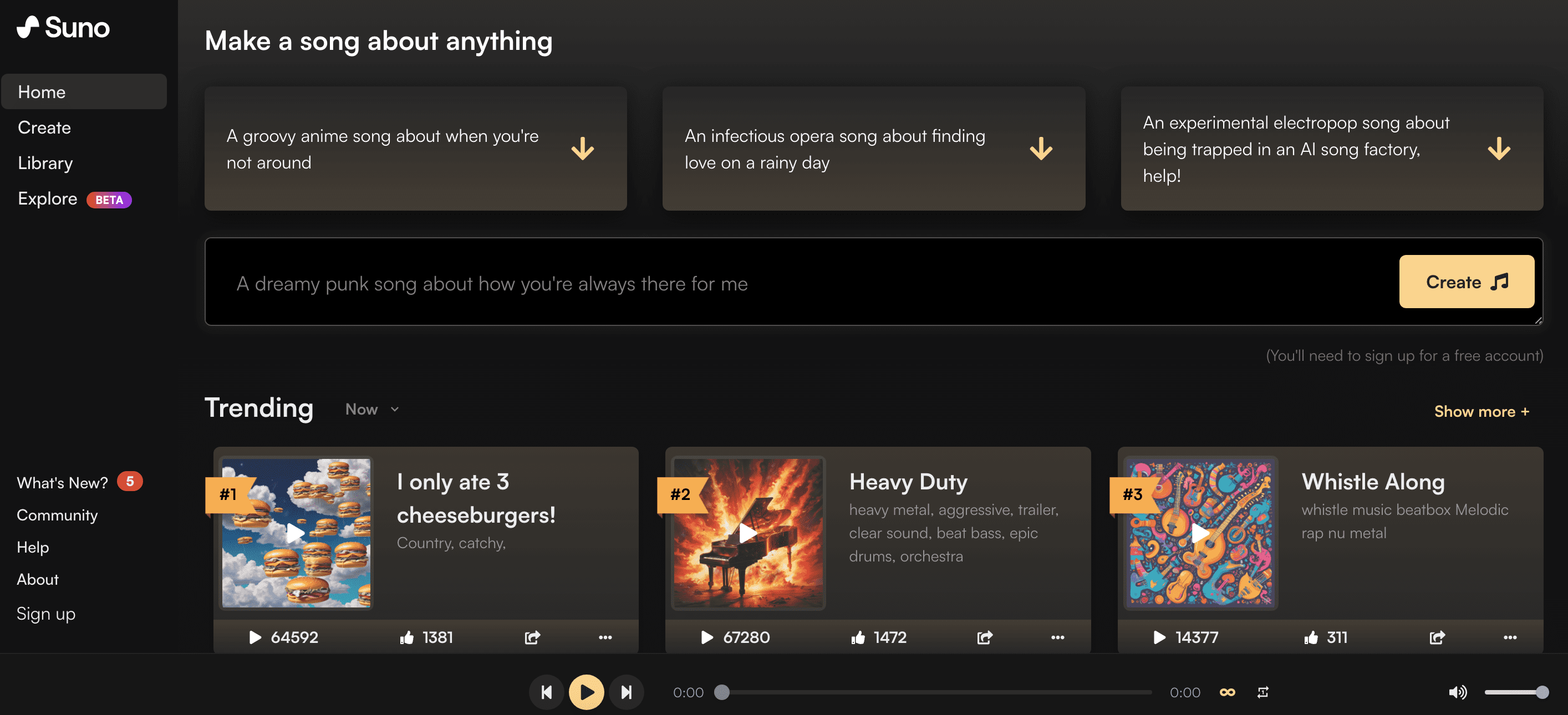Open more options for Whistle Along

click(x=1510, y=637)
